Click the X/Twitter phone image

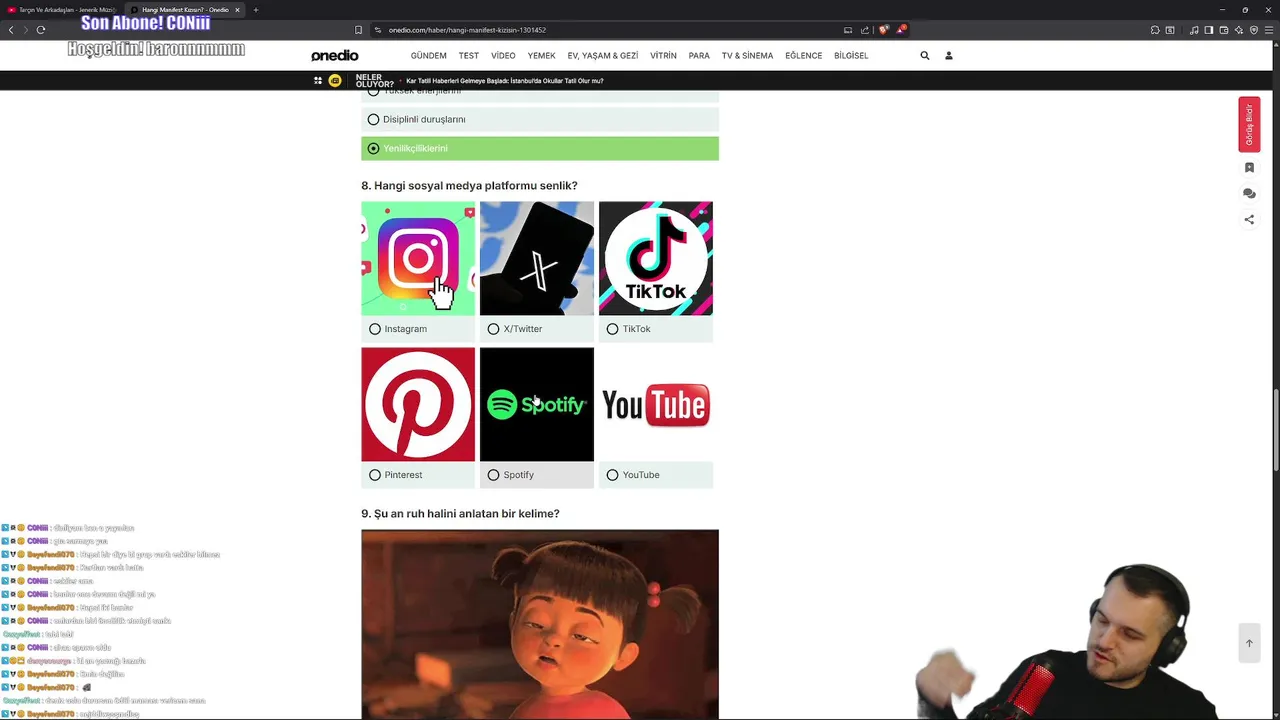click(x=537, y=258)
